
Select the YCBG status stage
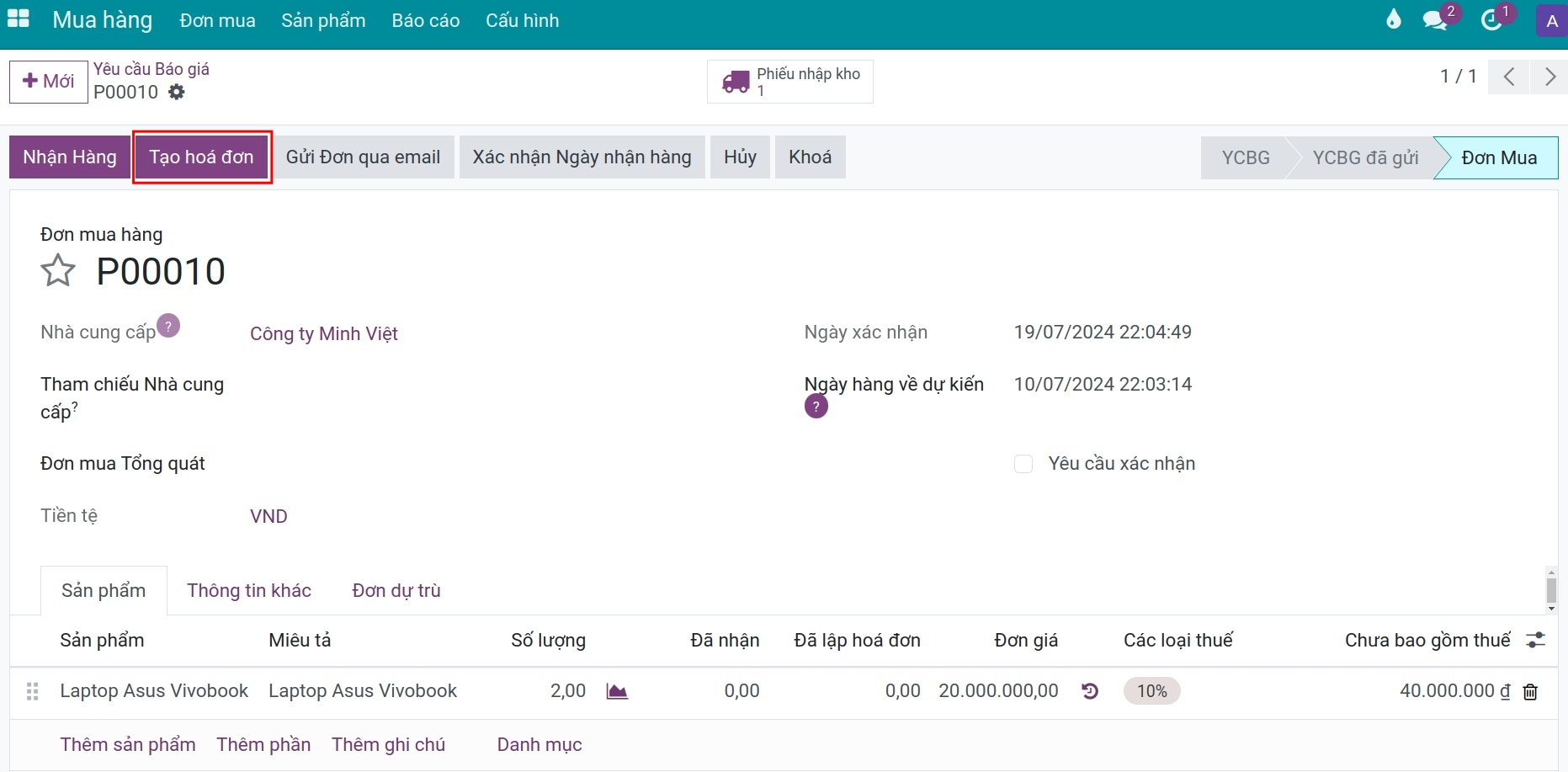(1246, 158)
